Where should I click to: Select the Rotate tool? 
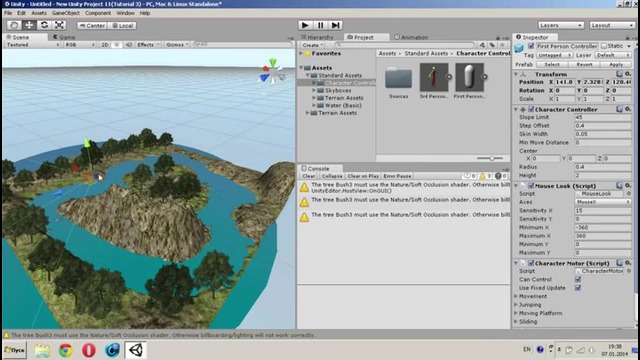pos(44,25)
